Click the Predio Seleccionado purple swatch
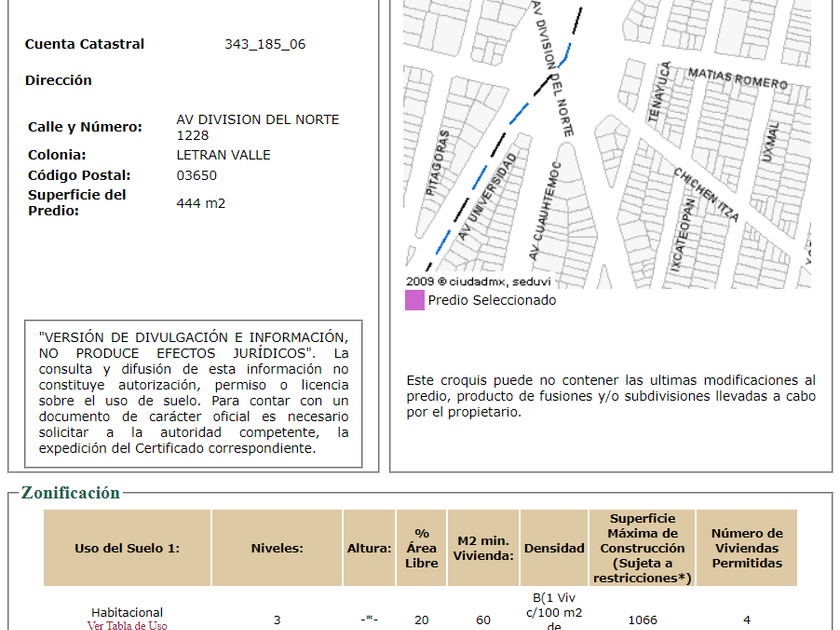840x630 pixels. tap(415, 300)
